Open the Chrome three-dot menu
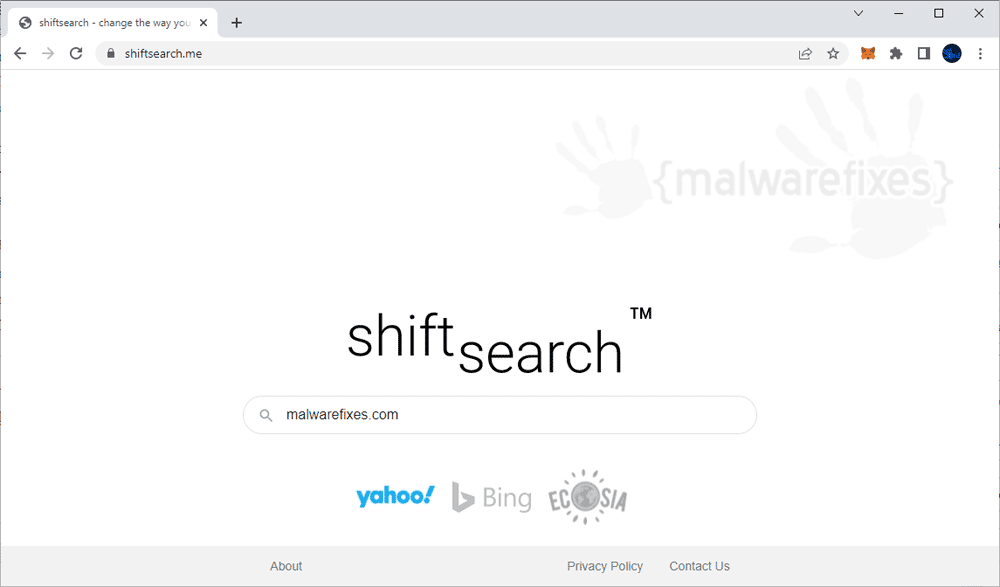Image resolution: width=1000 pixels, height=587 pixels. [x=980, y=54]
